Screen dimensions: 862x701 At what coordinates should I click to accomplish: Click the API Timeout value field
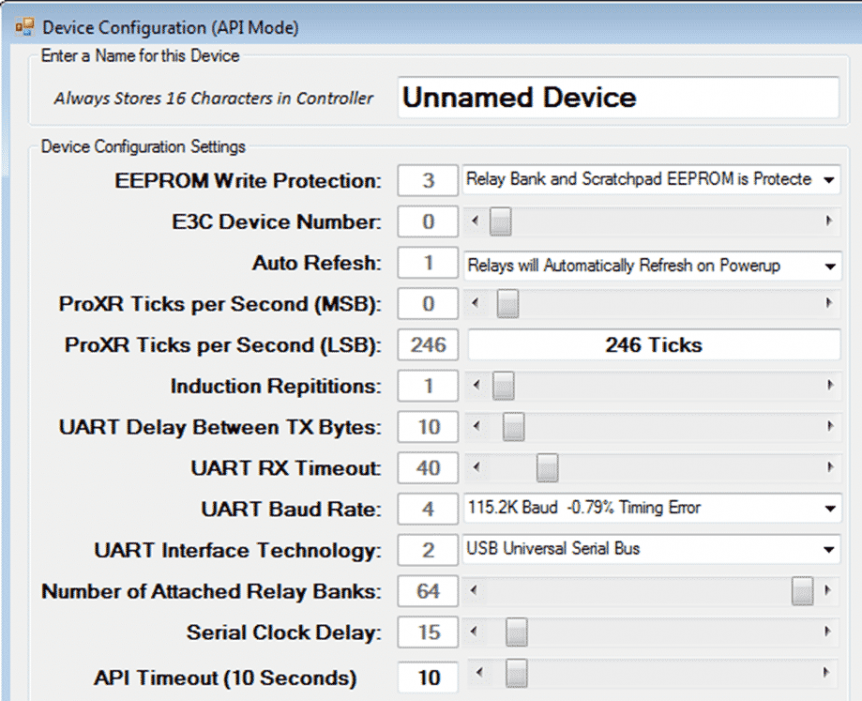pos(428,677)
